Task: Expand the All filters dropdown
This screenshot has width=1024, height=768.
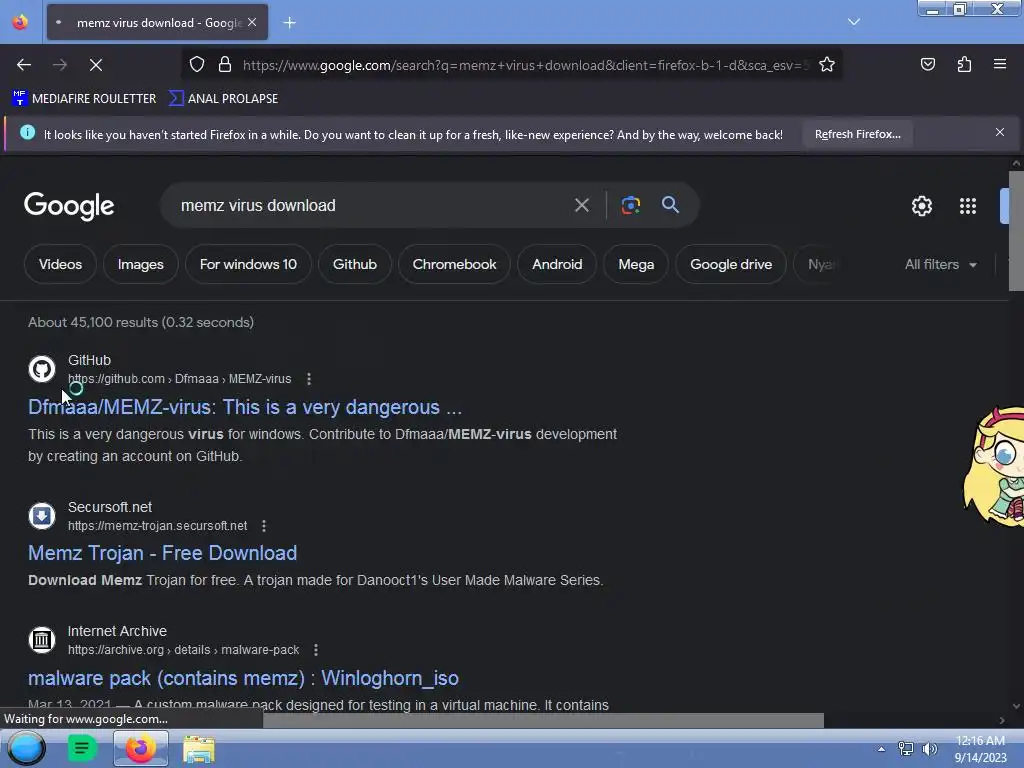Action: coord(940,264)
